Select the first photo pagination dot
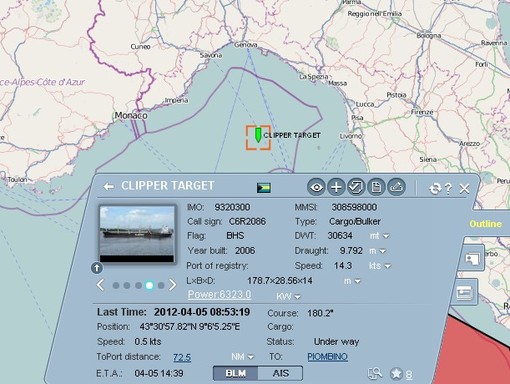 (116, 286)
